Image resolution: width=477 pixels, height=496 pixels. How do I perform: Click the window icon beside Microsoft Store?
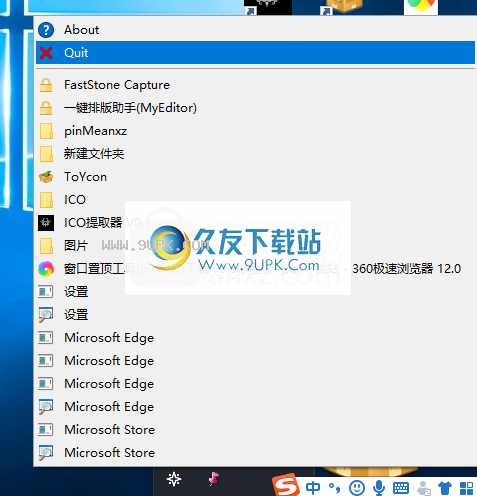pos(46,430)
